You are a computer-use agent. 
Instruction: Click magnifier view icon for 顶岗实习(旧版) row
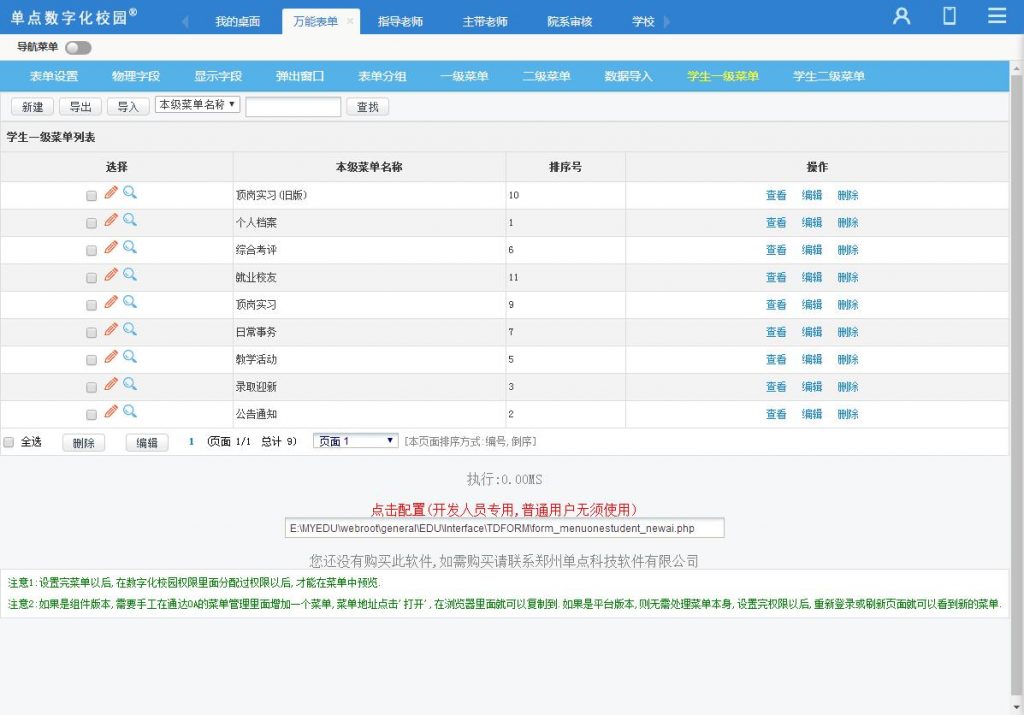(x=130, y=193)
